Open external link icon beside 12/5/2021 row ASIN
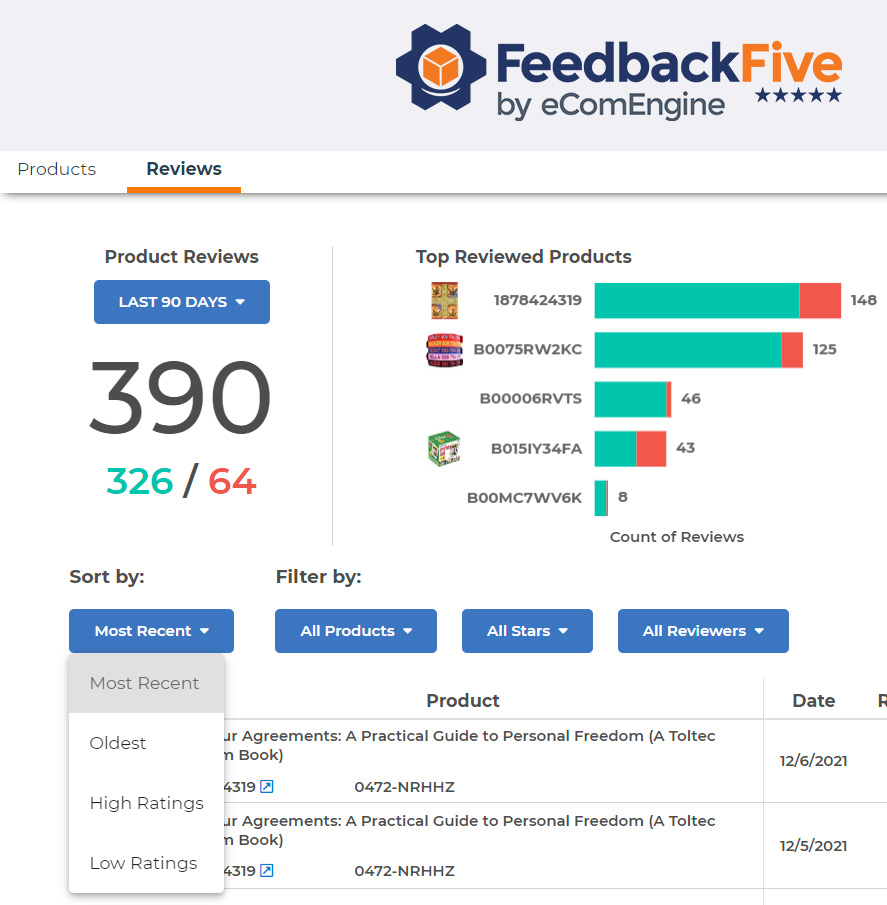 pos(267,870)
